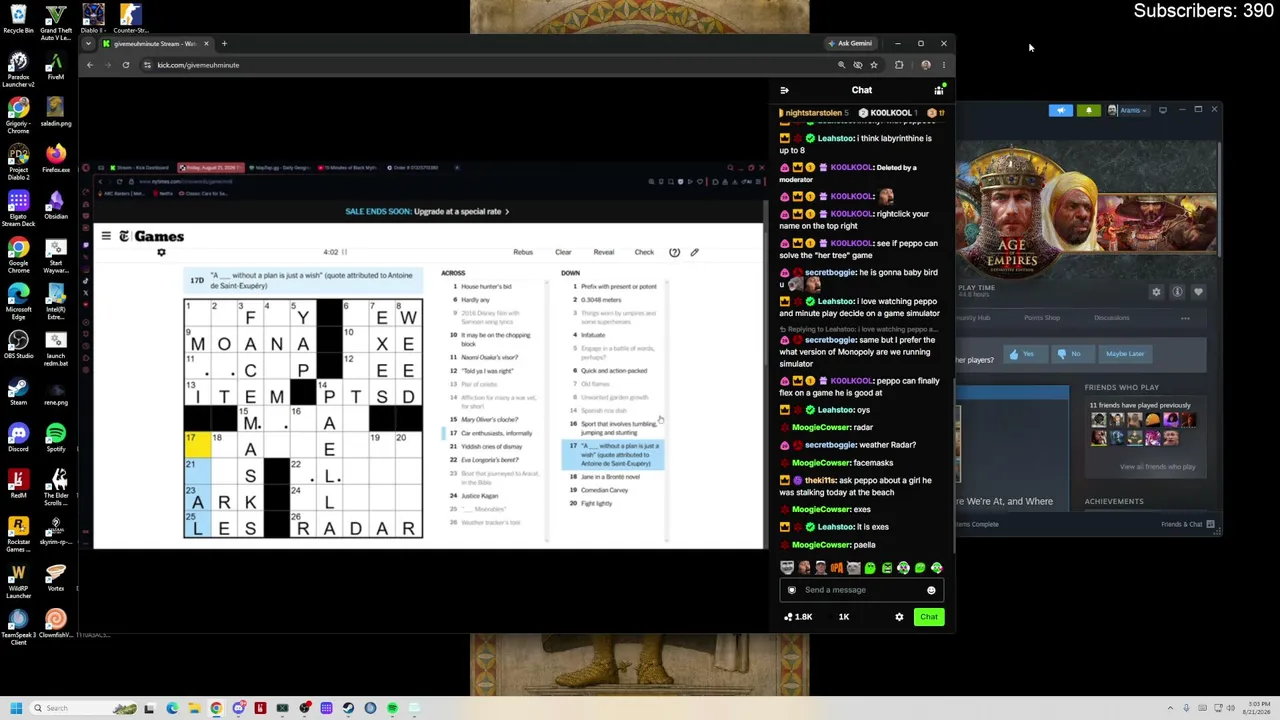The image size is (1280, 720).
Task: Open the NYT Games hamburger menu
Action: pyautogui.click(x=106, y=236)
